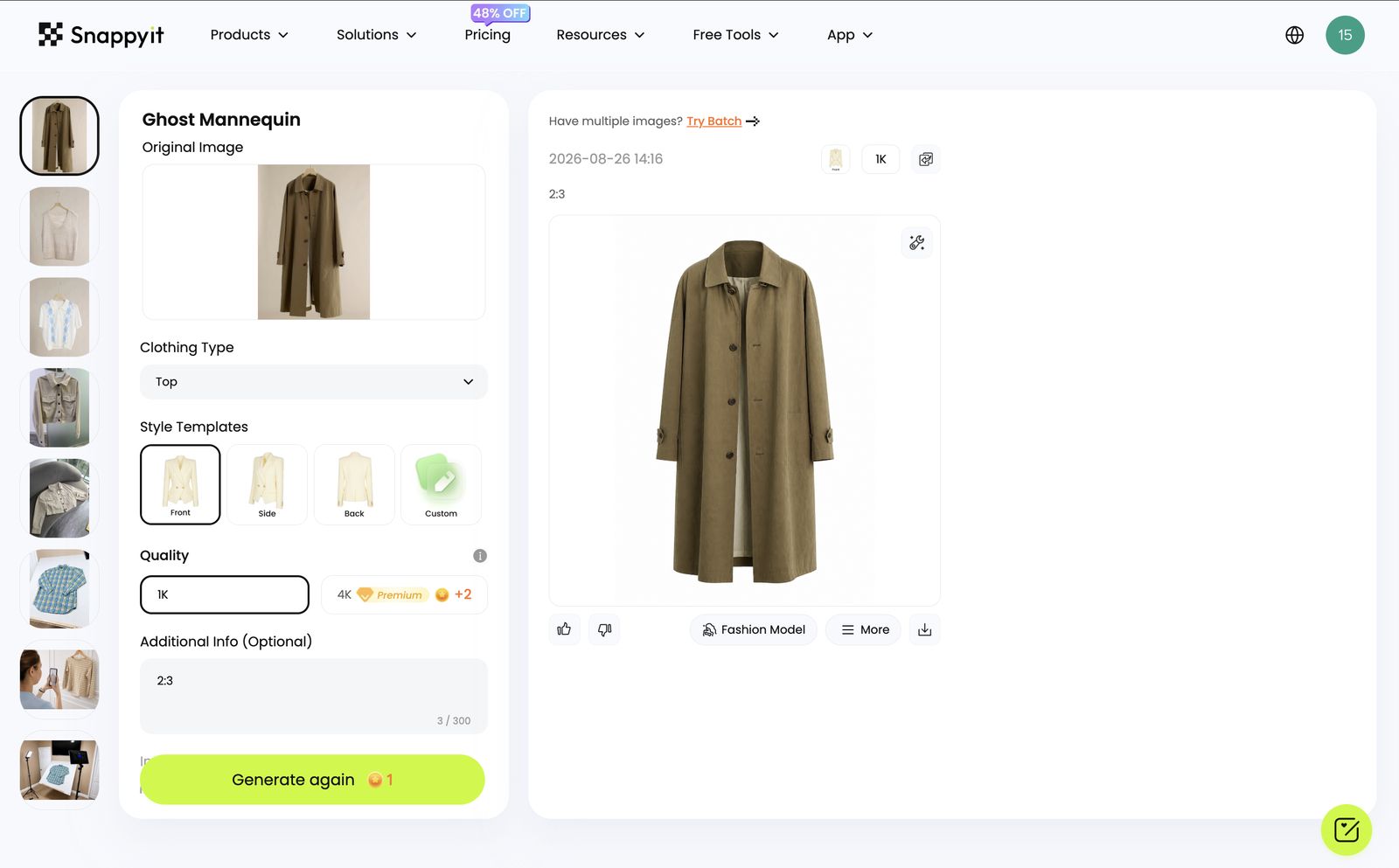Select the woman photographing sweater thumbnail
Screen dimensions: 1399x868
(59, 680)
